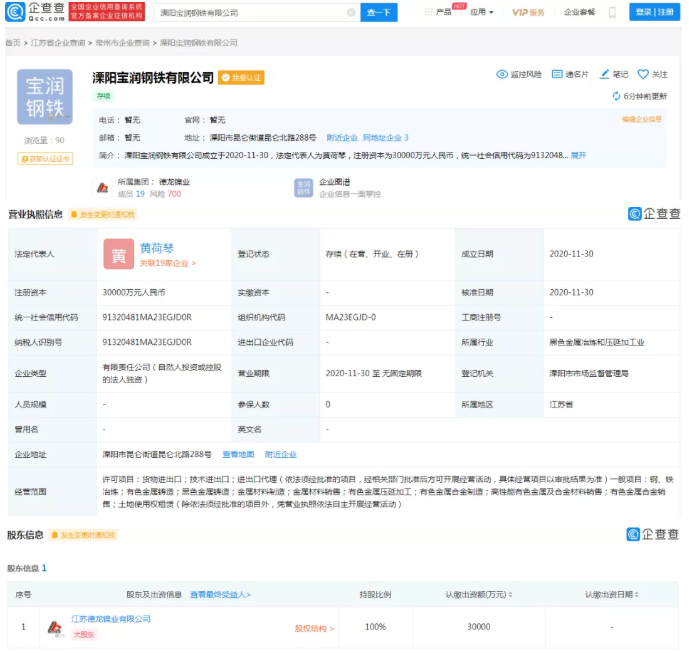Expand the company intro with 展开
Screen dimensions: 689x653
pos(578,155)
